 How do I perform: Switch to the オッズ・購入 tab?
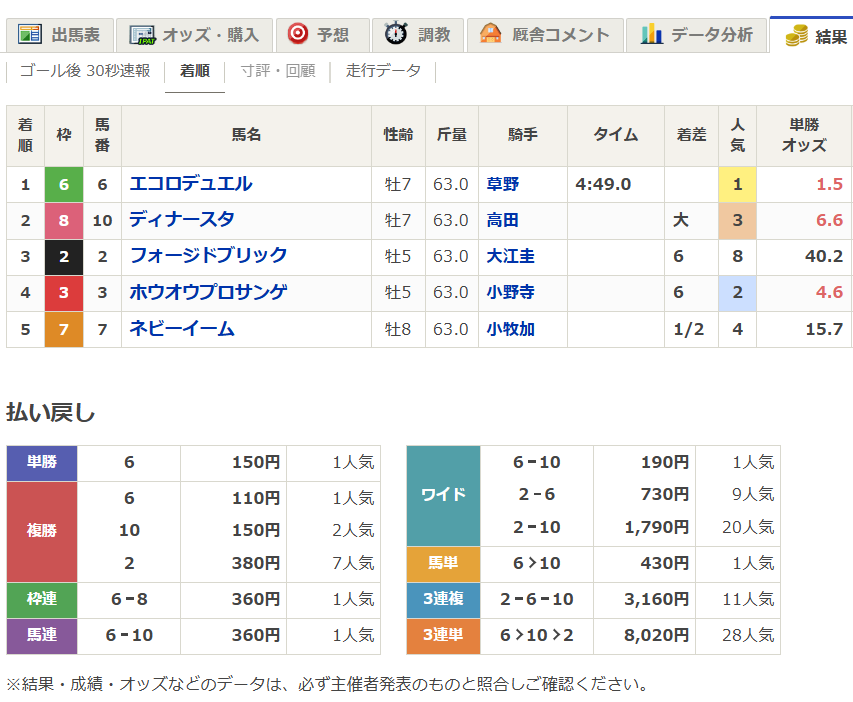pos(194,35)
